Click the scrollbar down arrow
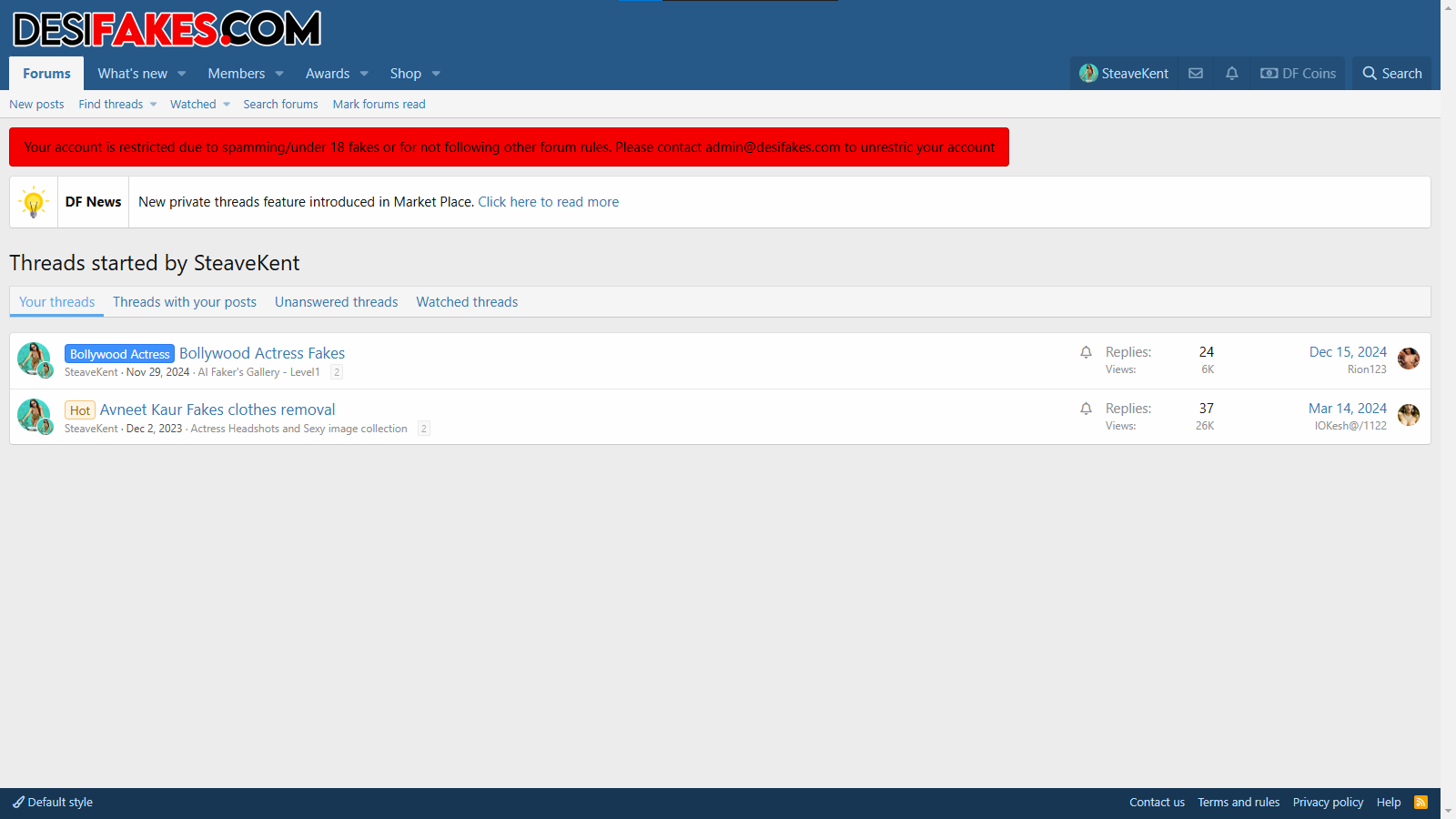Screen dimensions: 1456x819 point(1448,811)
